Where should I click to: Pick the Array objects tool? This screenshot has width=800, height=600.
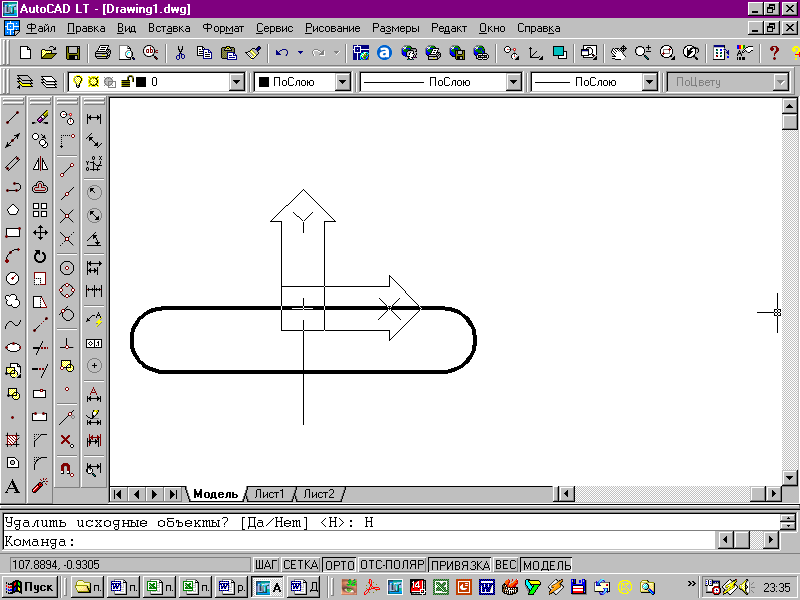(40, 210)
